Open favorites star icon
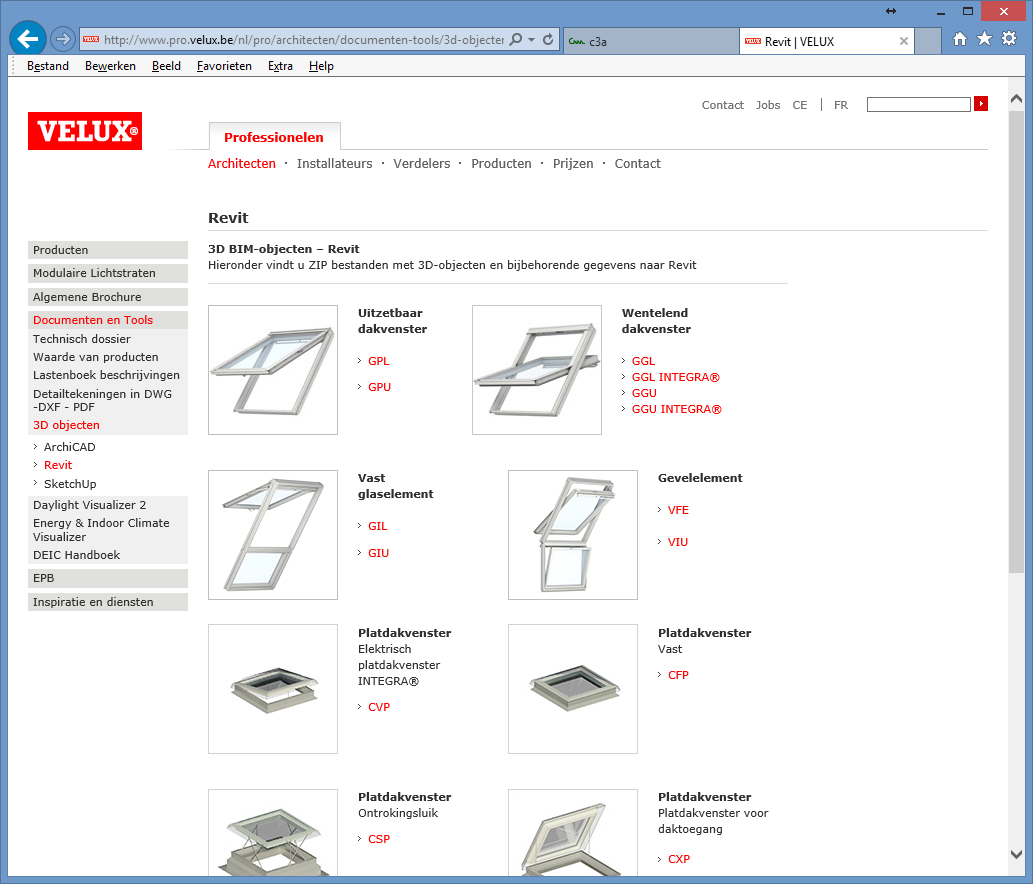 coord(984,39)
